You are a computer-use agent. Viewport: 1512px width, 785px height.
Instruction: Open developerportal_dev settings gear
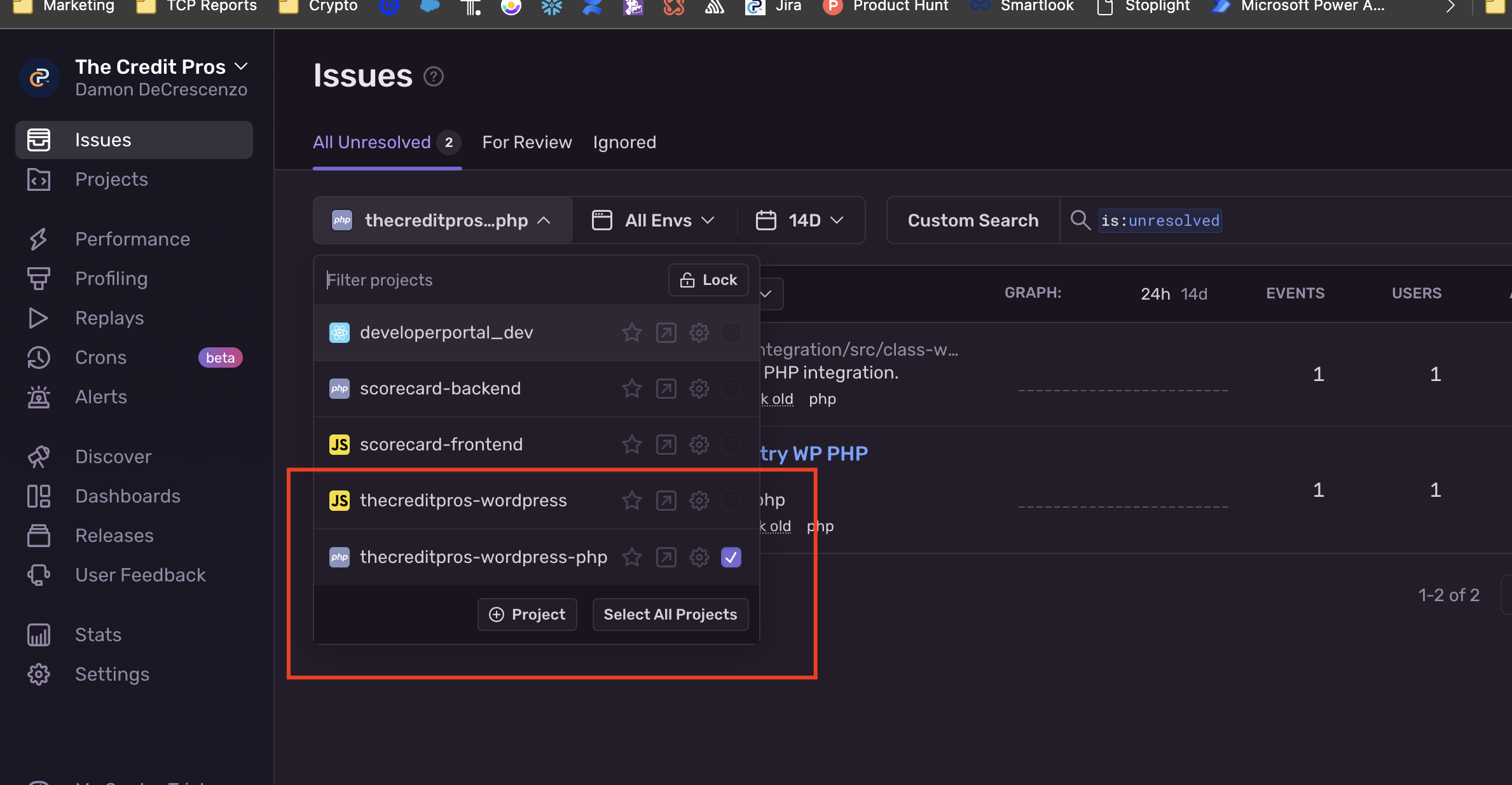699,333
